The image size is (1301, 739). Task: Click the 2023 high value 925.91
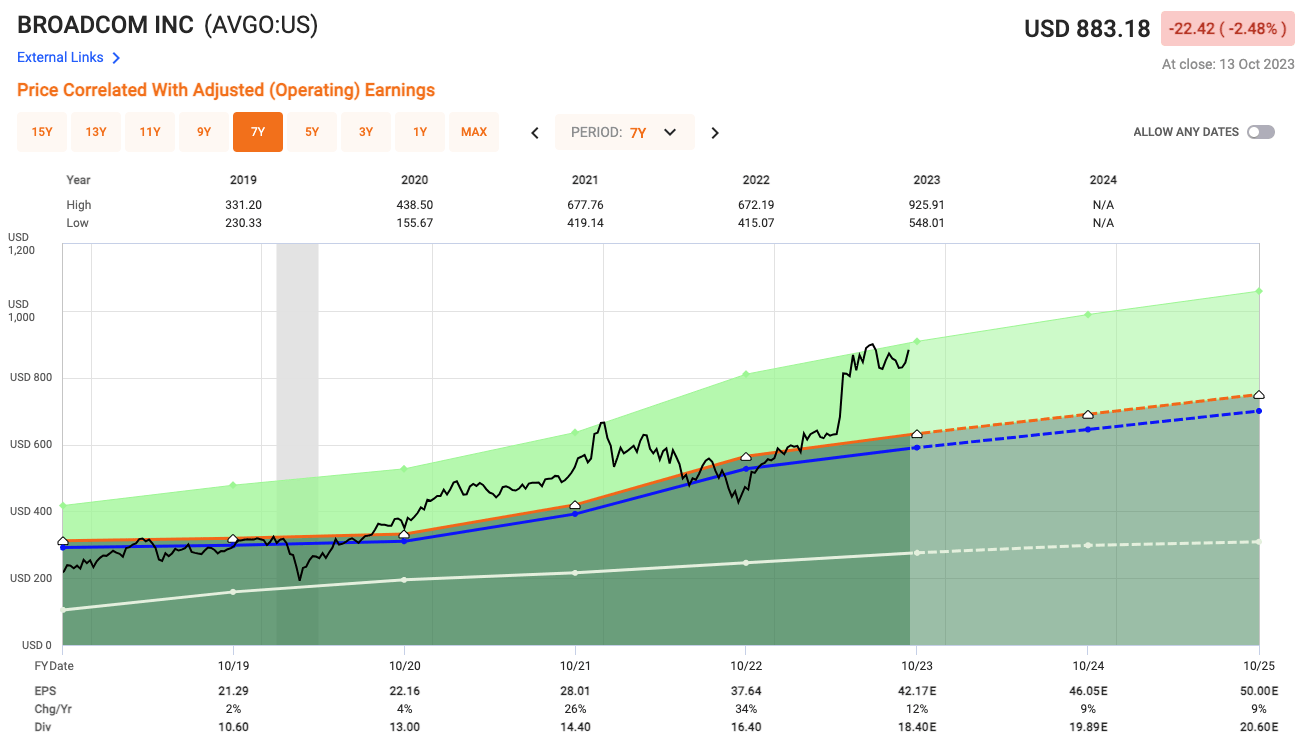tap(926, 205)
